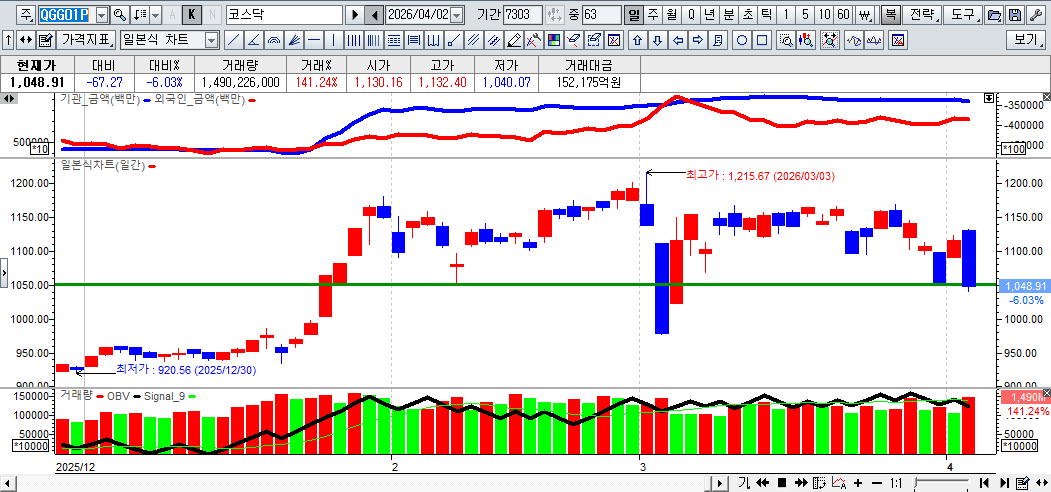
Task: Open the 도구 tools menu
Action: tap(963, 15)
